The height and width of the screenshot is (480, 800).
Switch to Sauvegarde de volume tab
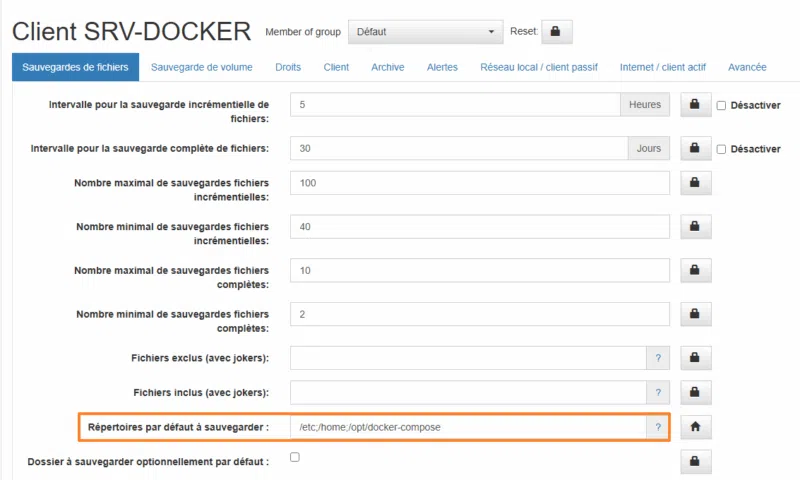[201, 67]
